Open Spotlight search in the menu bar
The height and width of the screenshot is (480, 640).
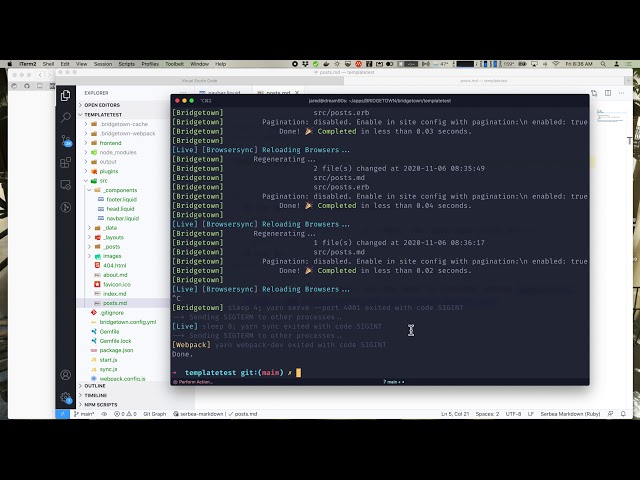(x=603, y=64)
